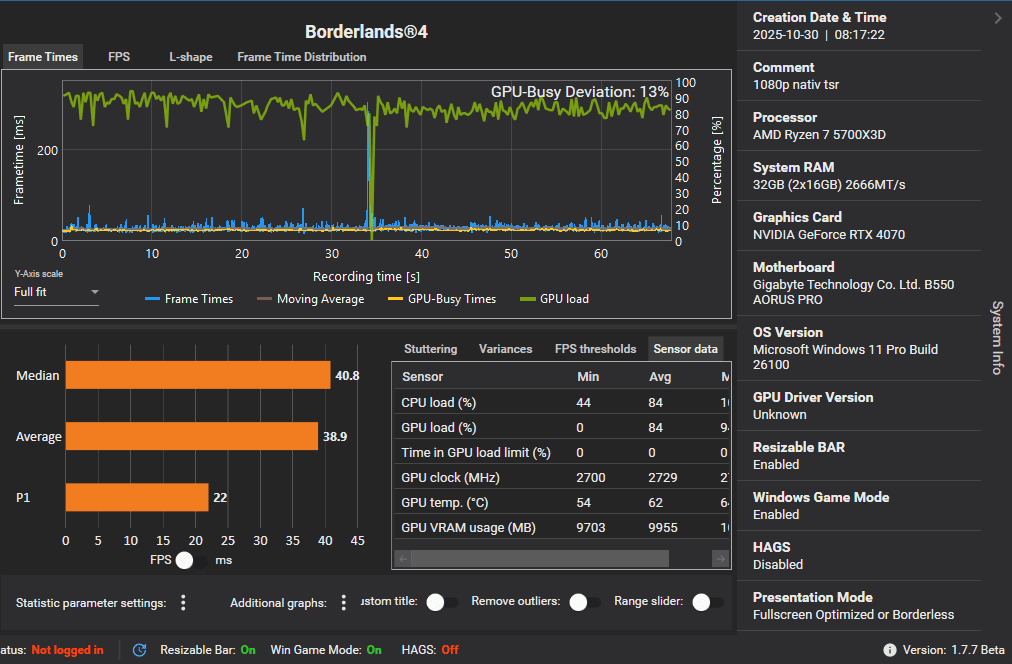Open Additional graphs three-dot menu

pos(343,602)
